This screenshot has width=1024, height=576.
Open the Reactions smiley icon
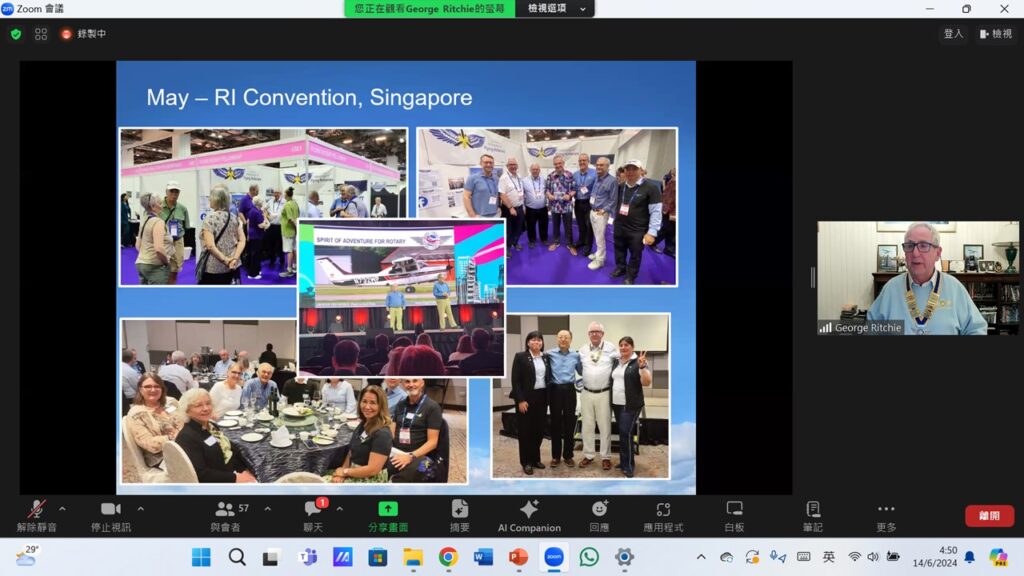(x=599, y=509)
